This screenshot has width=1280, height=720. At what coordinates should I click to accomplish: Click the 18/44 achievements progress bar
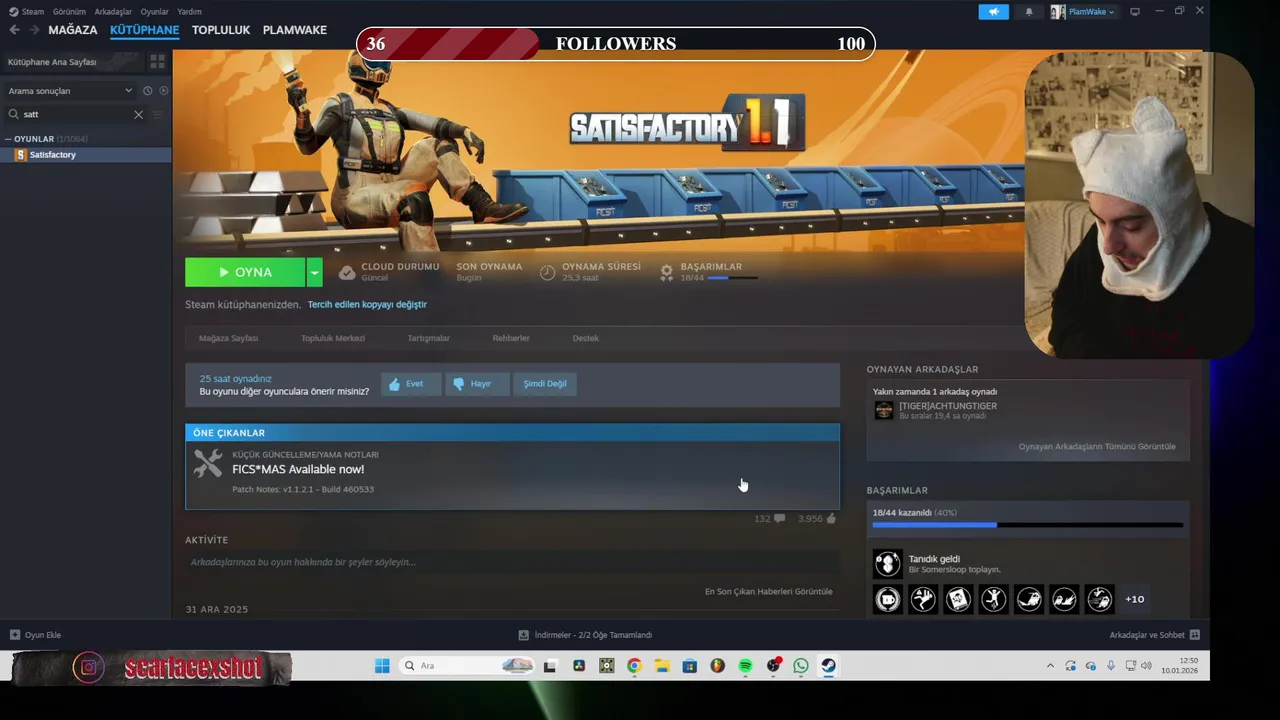1028,524
